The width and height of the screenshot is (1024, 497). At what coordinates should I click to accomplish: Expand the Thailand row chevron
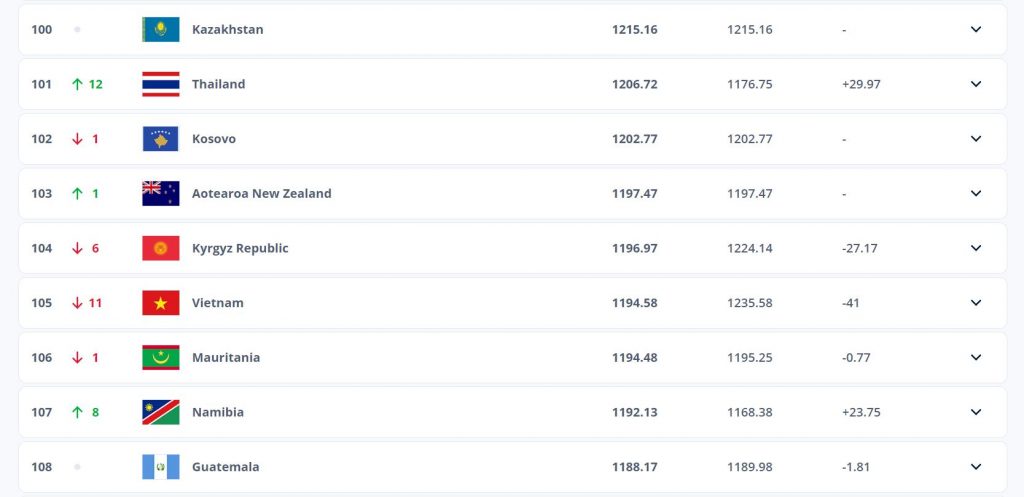(976, 84)
